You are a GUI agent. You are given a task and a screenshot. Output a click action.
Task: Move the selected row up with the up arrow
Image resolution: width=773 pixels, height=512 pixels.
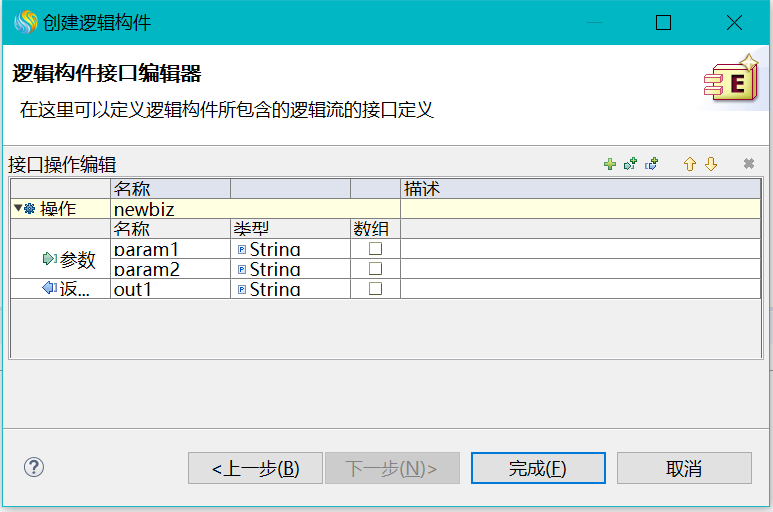pyautogui.click(x=690, y=165)
